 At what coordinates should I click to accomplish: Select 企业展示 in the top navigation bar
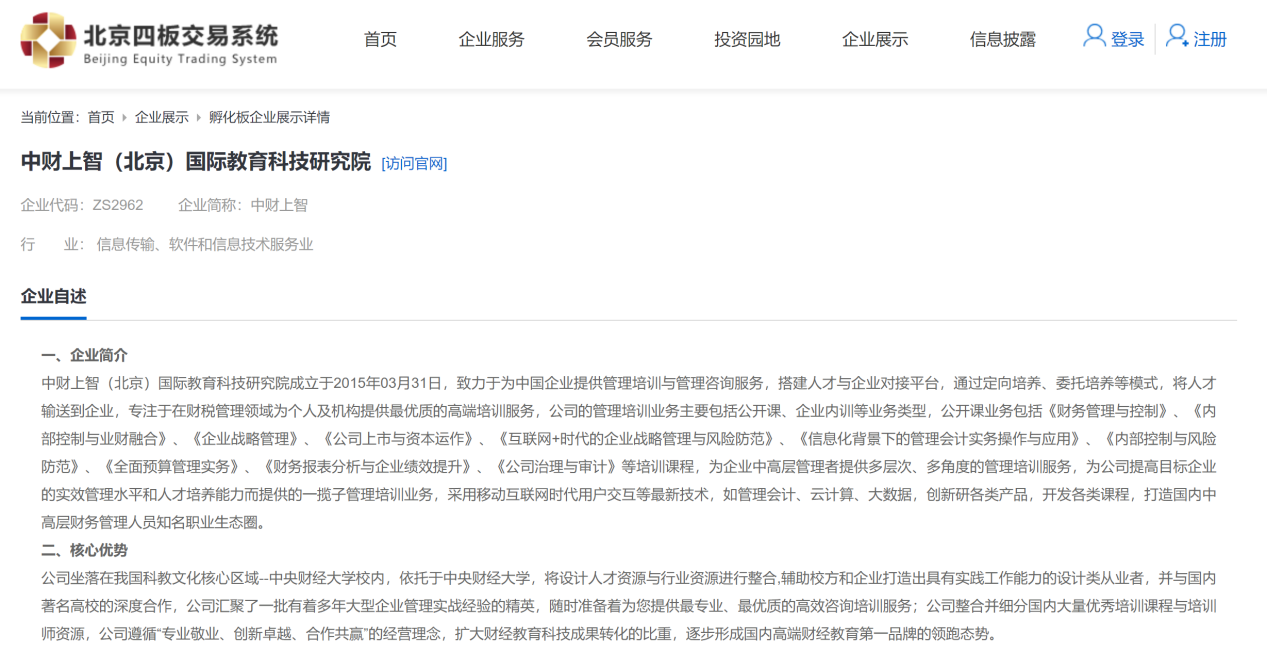pyautogui.click(x=875, y=39)
